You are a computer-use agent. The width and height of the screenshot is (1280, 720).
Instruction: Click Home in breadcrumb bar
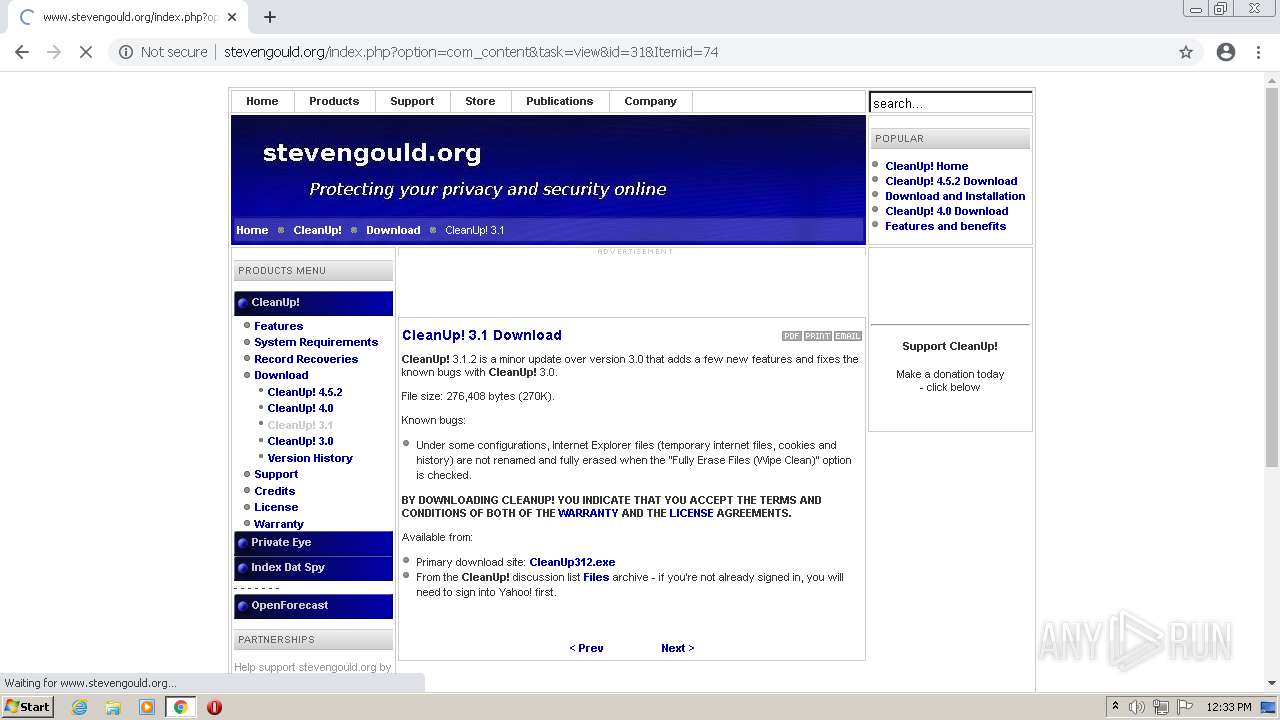[252, 230]
